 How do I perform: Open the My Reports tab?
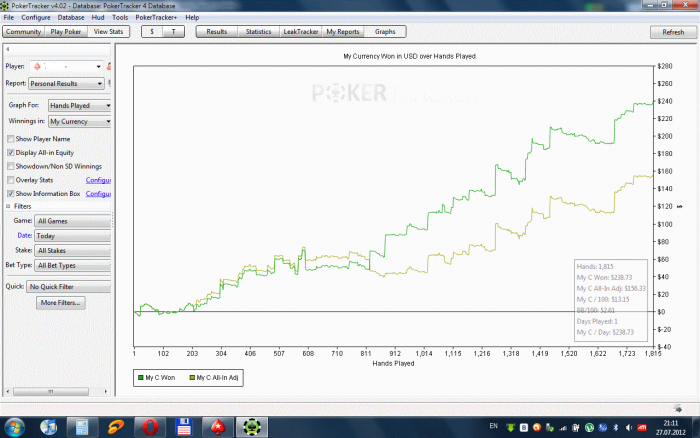click(x=343, y=32)
